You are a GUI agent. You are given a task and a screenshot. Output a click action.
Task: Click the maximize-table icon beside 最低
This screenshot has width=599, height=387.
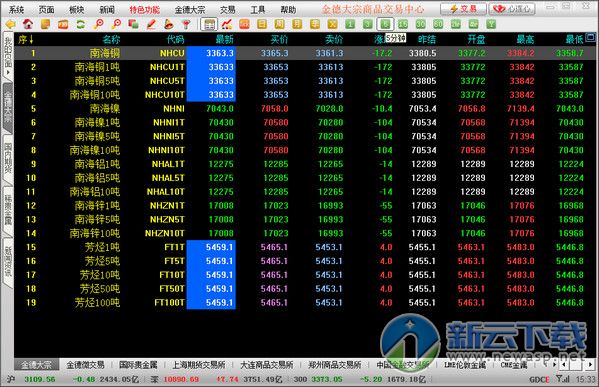[590, 37]
